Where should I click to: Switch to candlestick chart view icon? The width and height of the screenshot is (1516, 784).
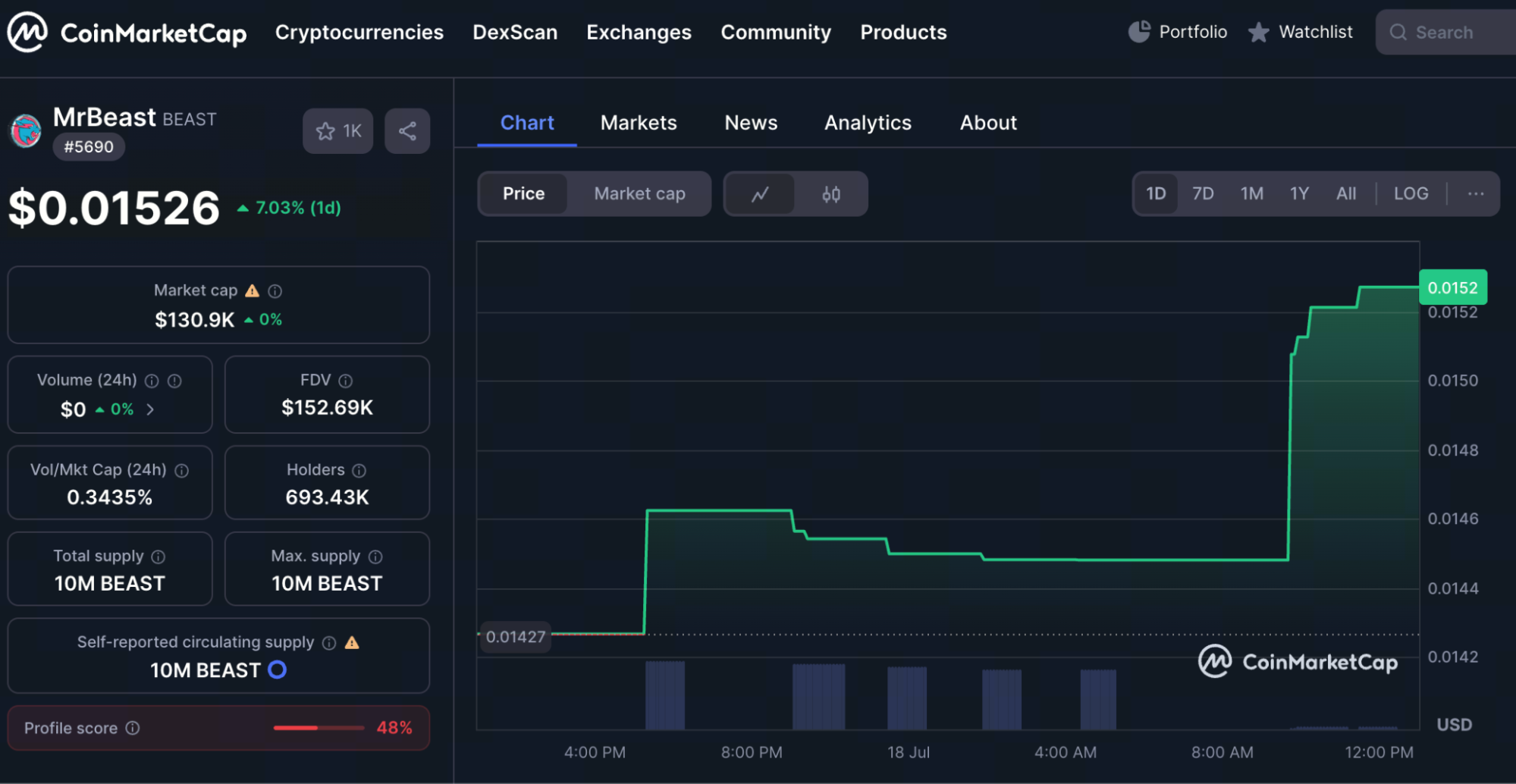tap(831, 194)
